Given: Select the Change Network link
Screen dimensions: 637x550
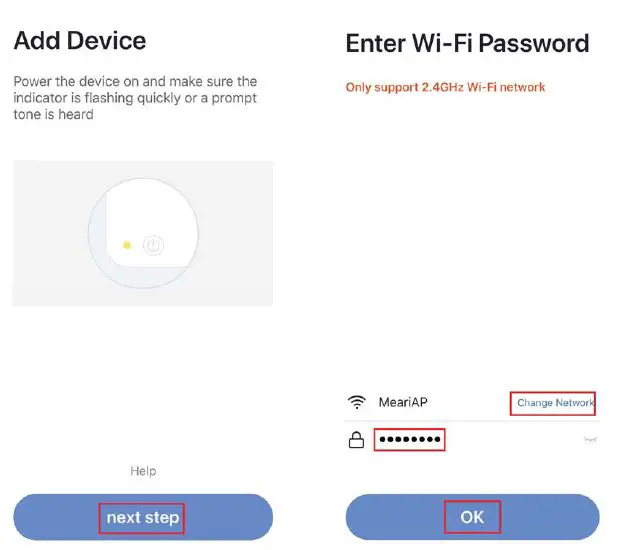Looking at the screenshot, I should (x=555, y=403).
